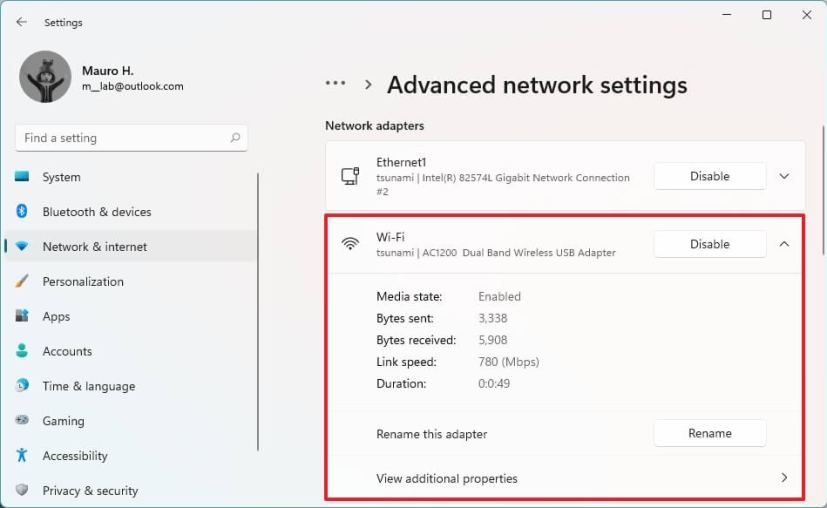Open breadcrumb ellipsis menu

pyautogui.click(x=336, y=85)
